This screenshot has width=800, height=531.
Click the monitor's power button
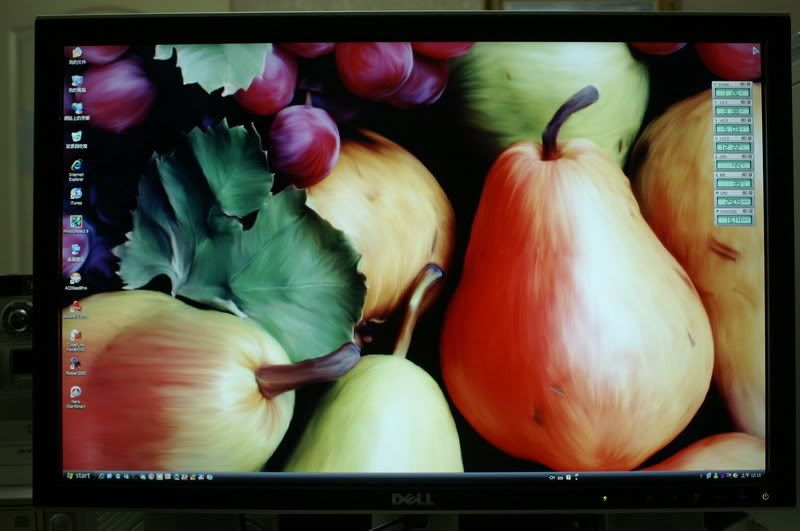(765, 496)
